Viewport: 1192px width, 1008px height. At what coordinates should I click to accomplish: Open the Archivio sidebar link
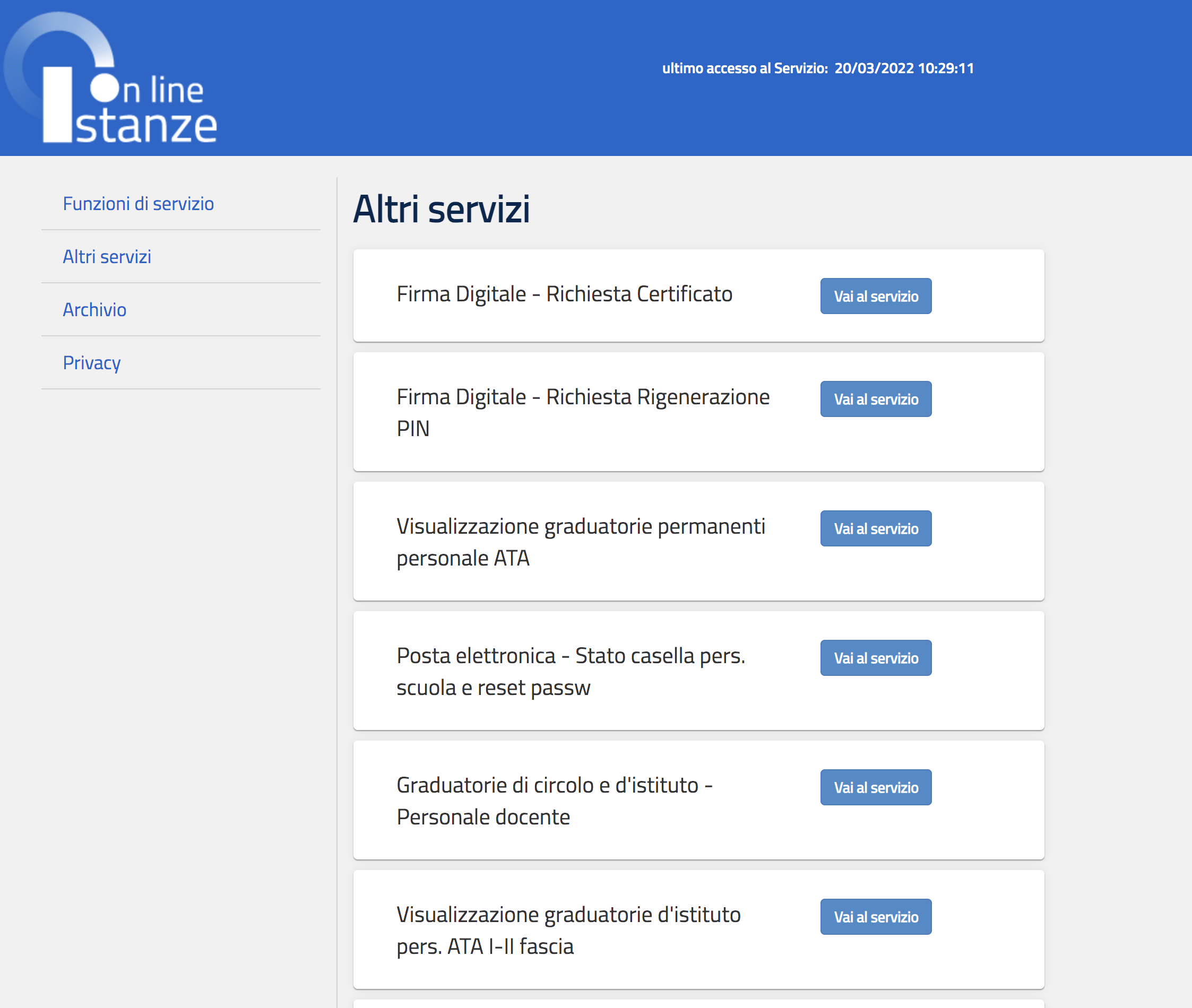pos(94,310)
